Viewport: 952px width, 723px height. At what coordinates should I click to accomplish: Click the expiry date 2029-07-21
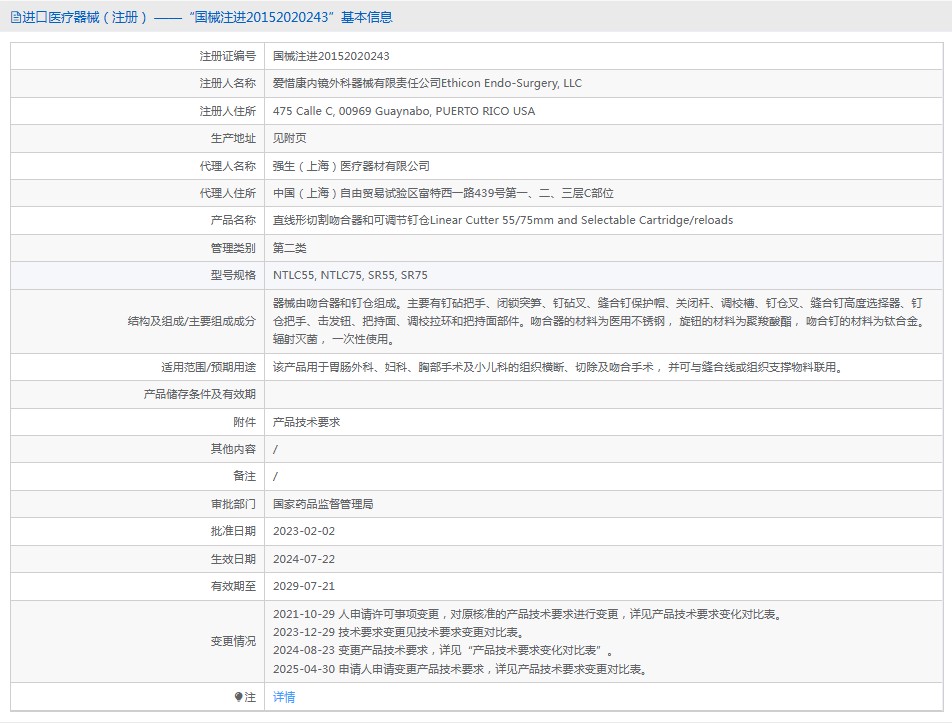304,586
